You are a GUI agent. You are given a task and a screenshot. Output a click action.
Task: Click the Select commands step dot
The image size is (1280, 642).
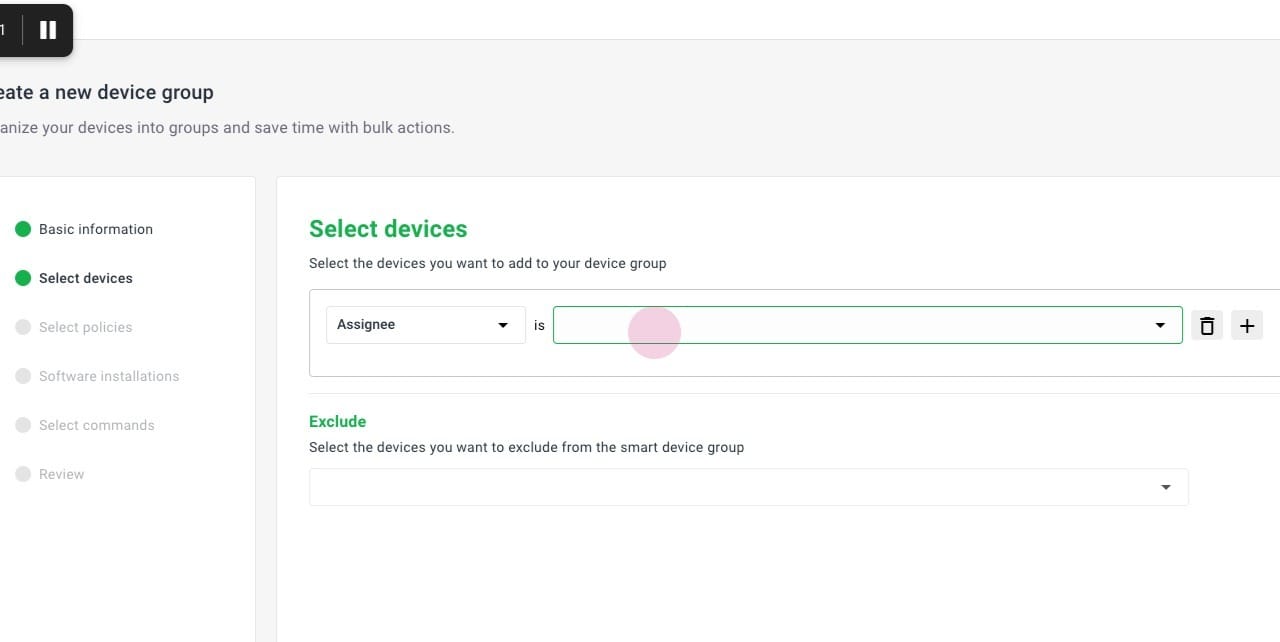(23, 425)
